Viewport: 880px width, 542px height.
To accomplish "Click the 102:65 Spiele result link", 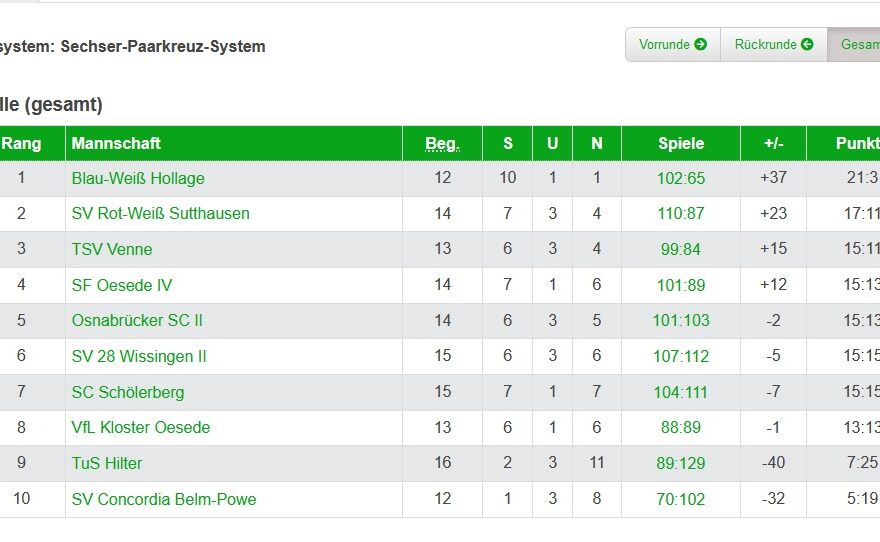I will [x=681, y=178].
